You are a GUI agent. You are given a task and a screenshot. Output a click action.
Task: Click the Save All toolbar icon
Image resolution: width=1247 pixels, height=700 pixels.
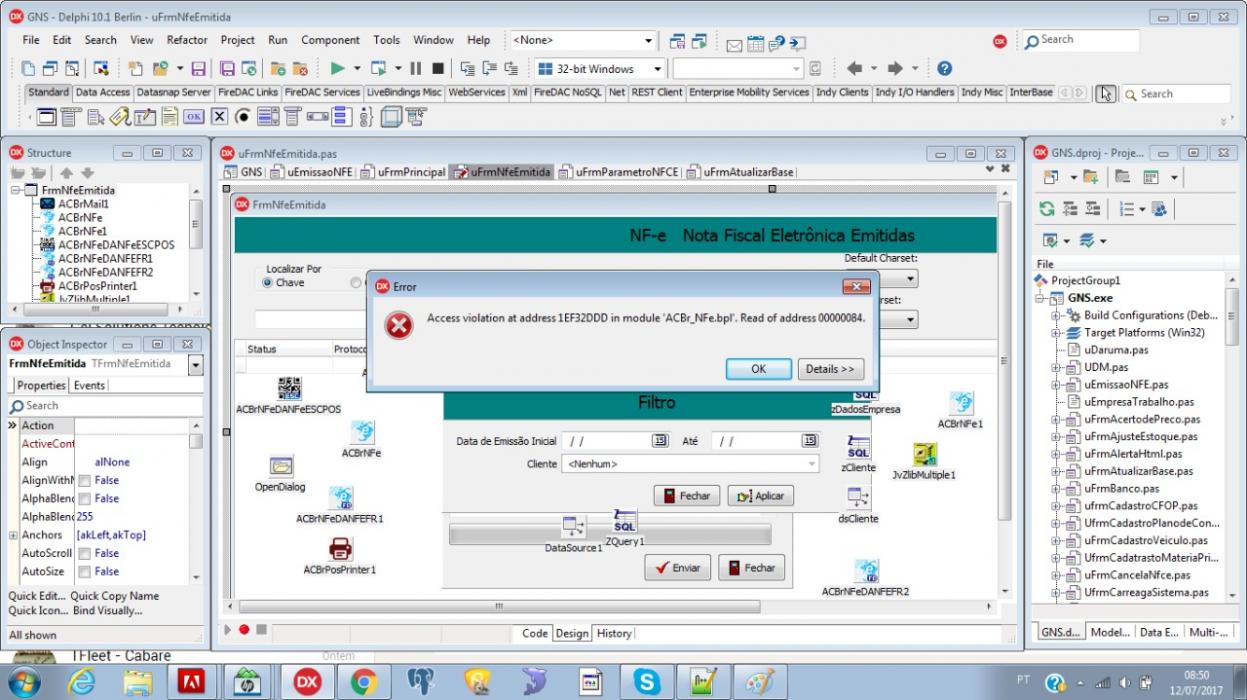(x=227, y=69)
